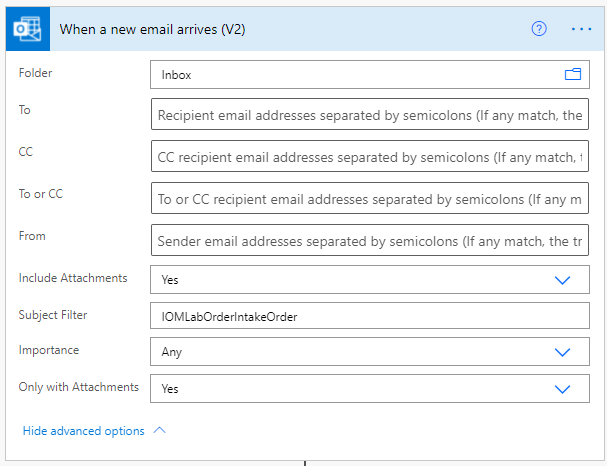Image resolution: width=607 pixels, height=466 pixels.
Task: Click the Subject Filter label
Action: pyautogui.click(x=53, y=315)
